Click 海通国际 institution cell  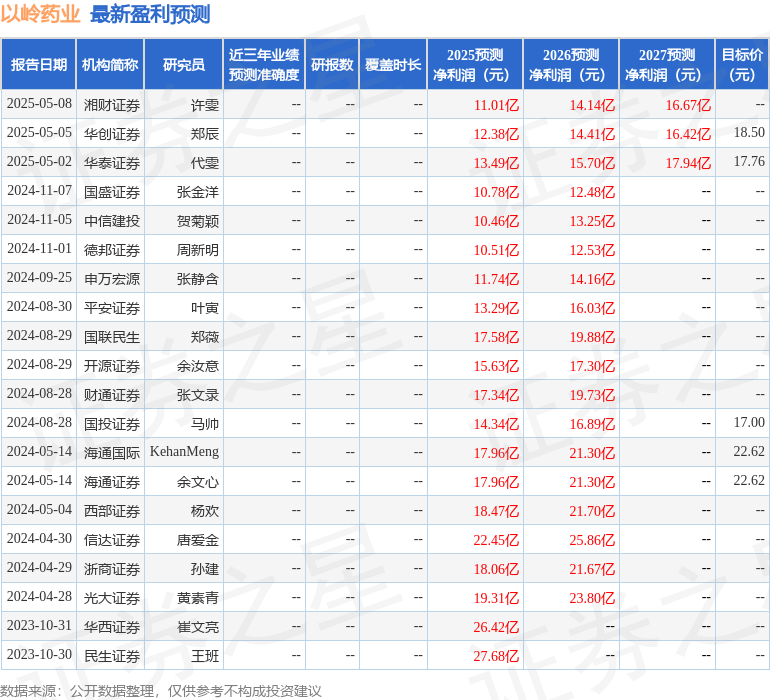click(x=111, y=452)
